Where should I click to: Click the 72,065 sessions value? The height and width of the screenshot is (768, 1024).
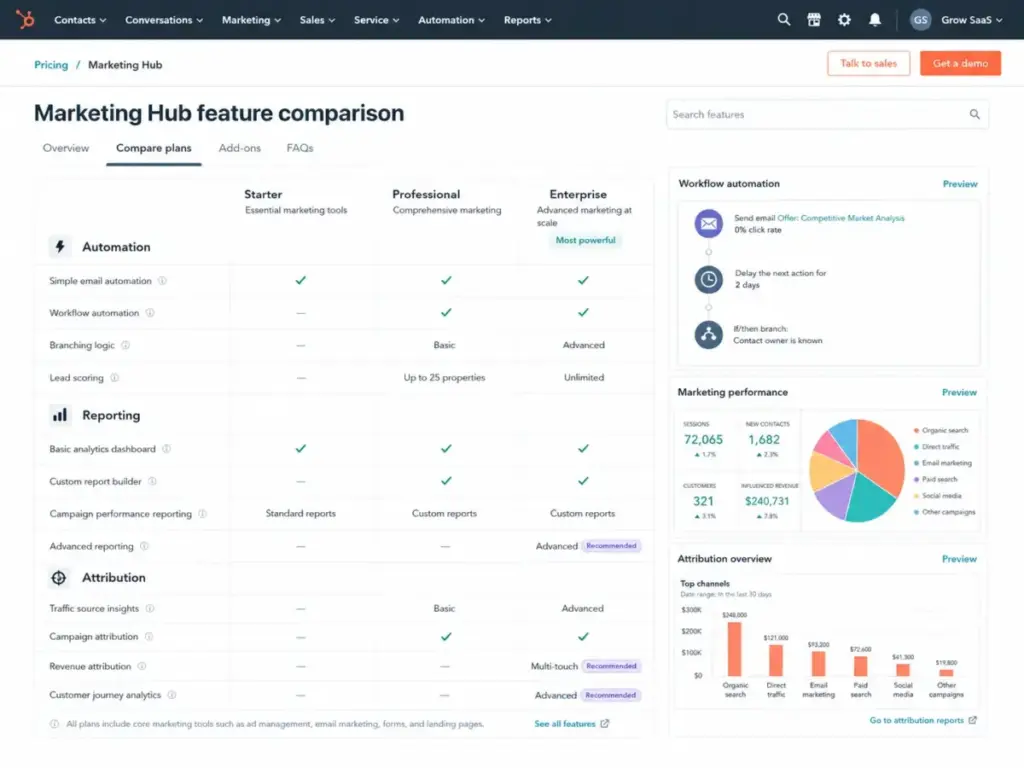tap(703, 440)
